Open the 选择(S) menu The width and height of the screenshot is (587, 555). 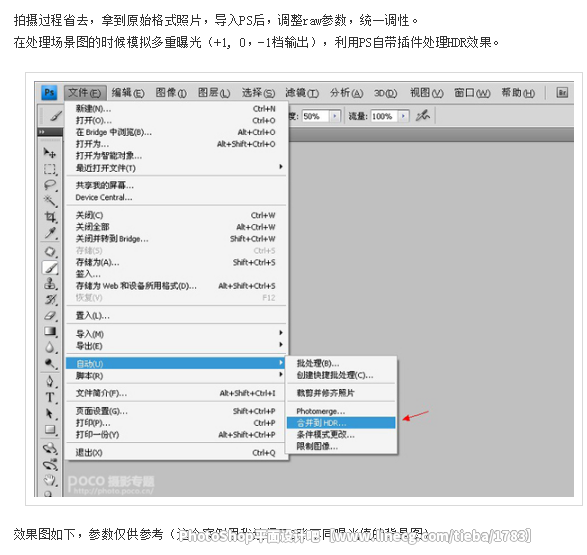258,93
